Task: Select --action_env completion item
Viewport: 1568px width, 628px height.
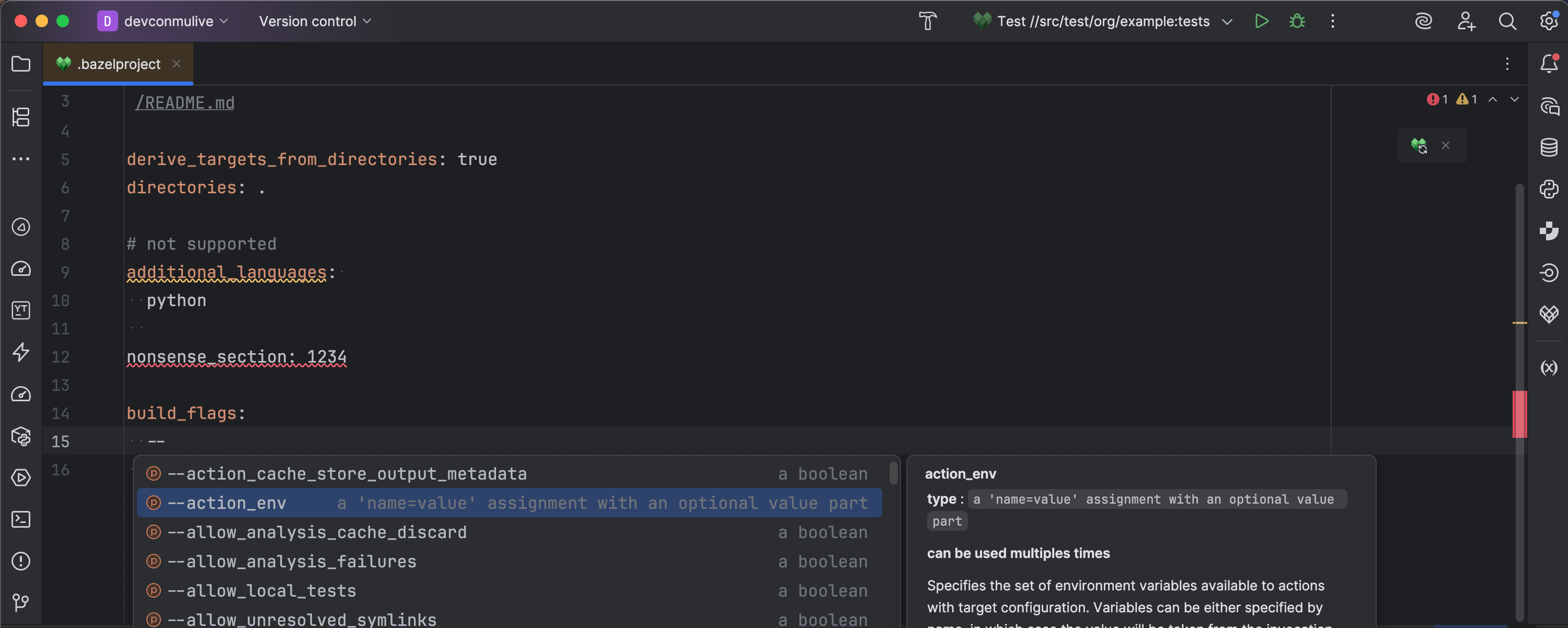Action: coord(510,503)
